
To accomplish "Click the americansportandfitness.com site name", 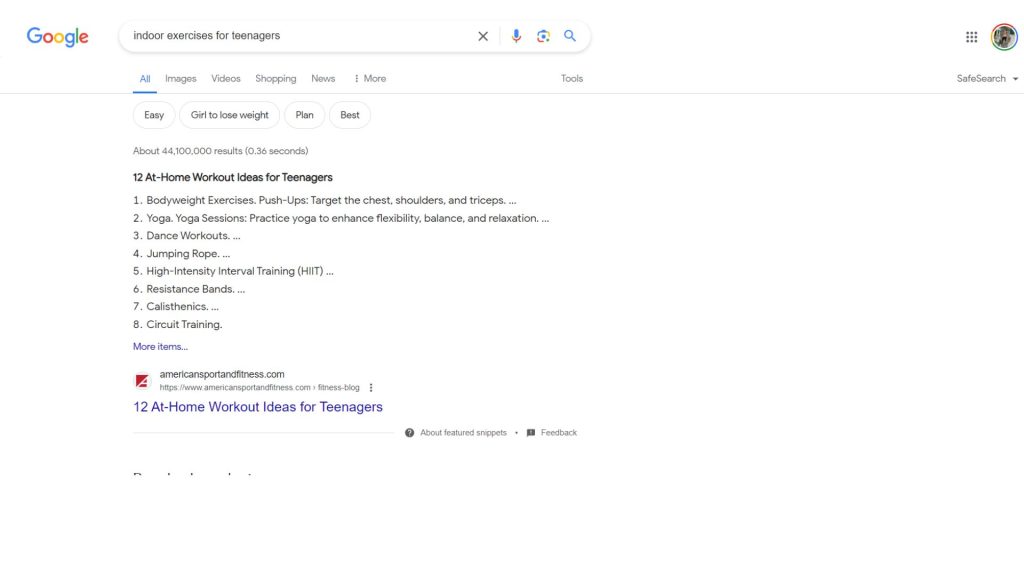I will (x=222, y=374).
